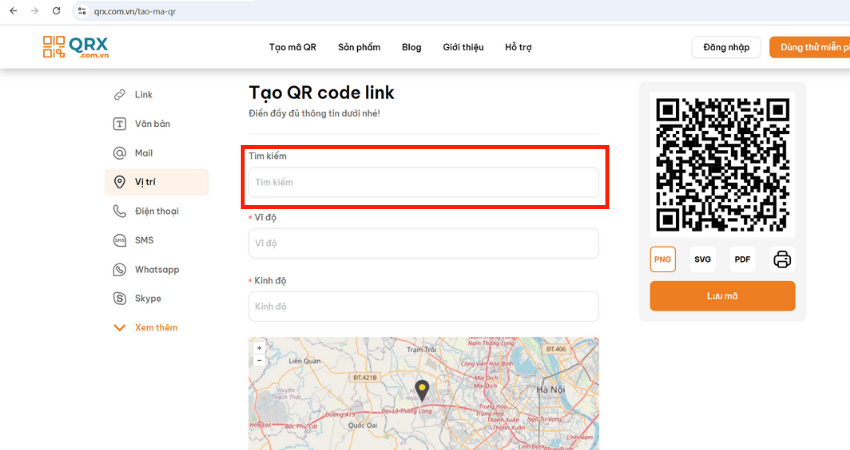
Task: Focus the Vĩ độ latitude field
Action: pos(423,243)
